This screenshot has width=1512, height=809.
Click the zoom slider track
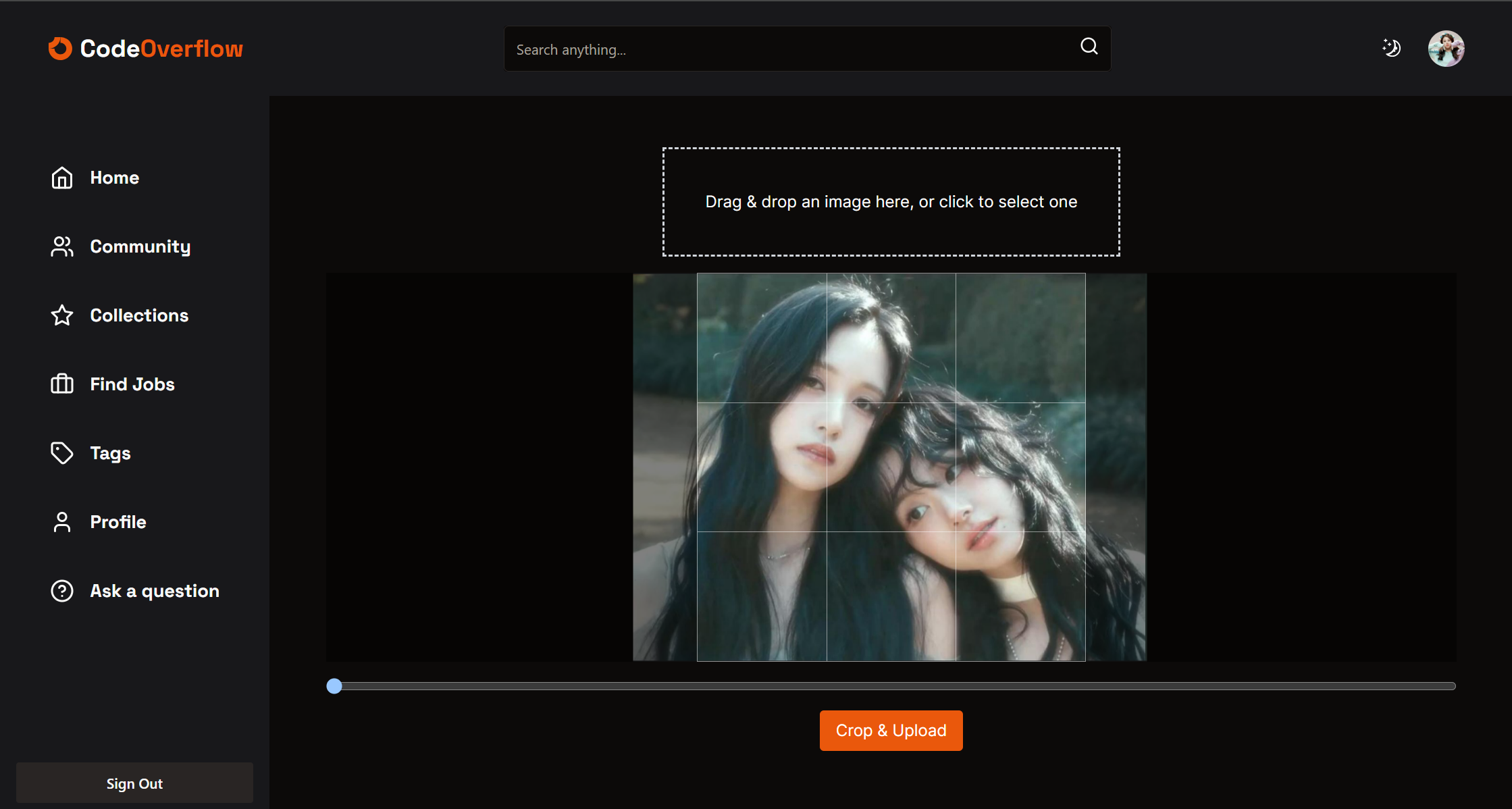point(891,686)
